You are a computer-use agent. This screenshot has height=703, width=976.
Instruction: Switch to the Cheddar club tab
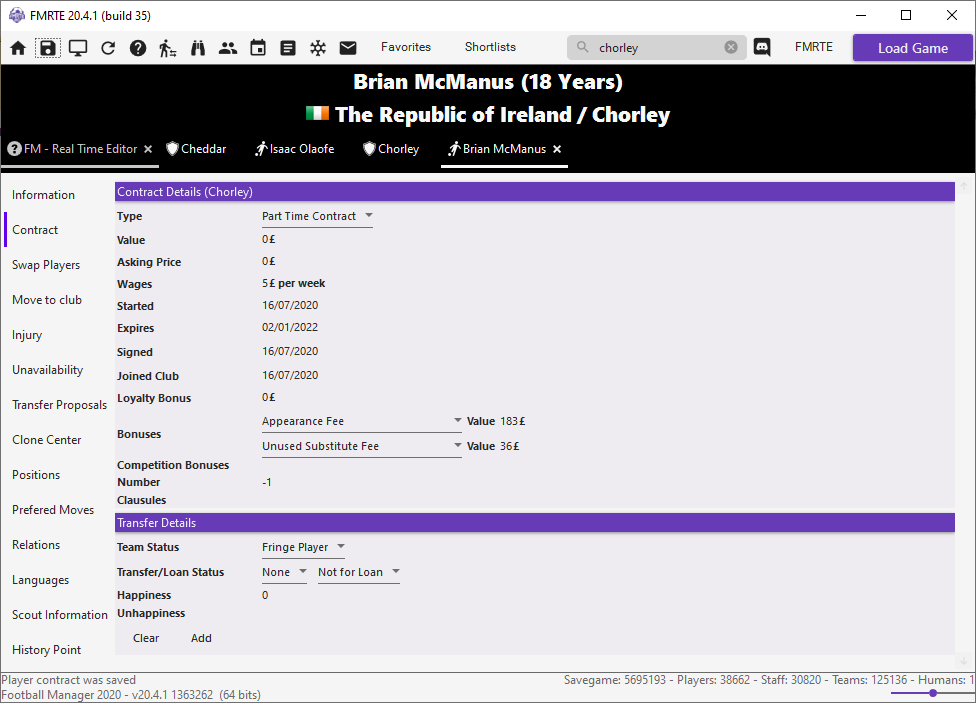click(197, 149)
